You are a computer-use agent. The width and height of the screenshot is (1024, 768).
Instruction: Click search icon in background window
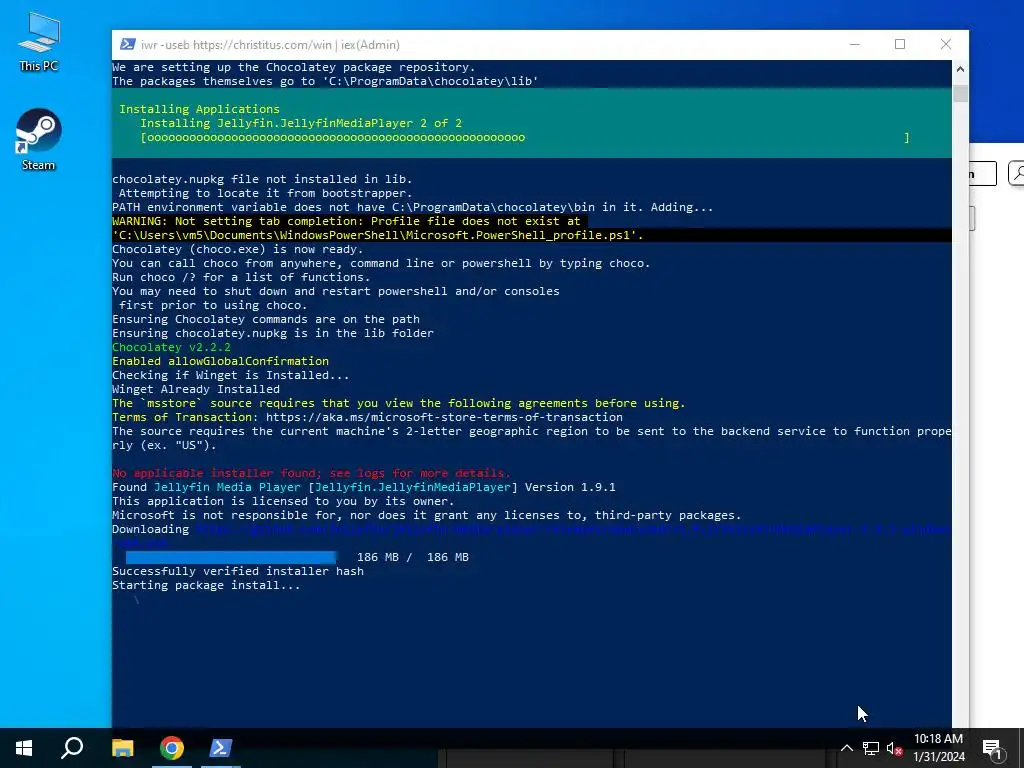click(x=1017, y=174)
